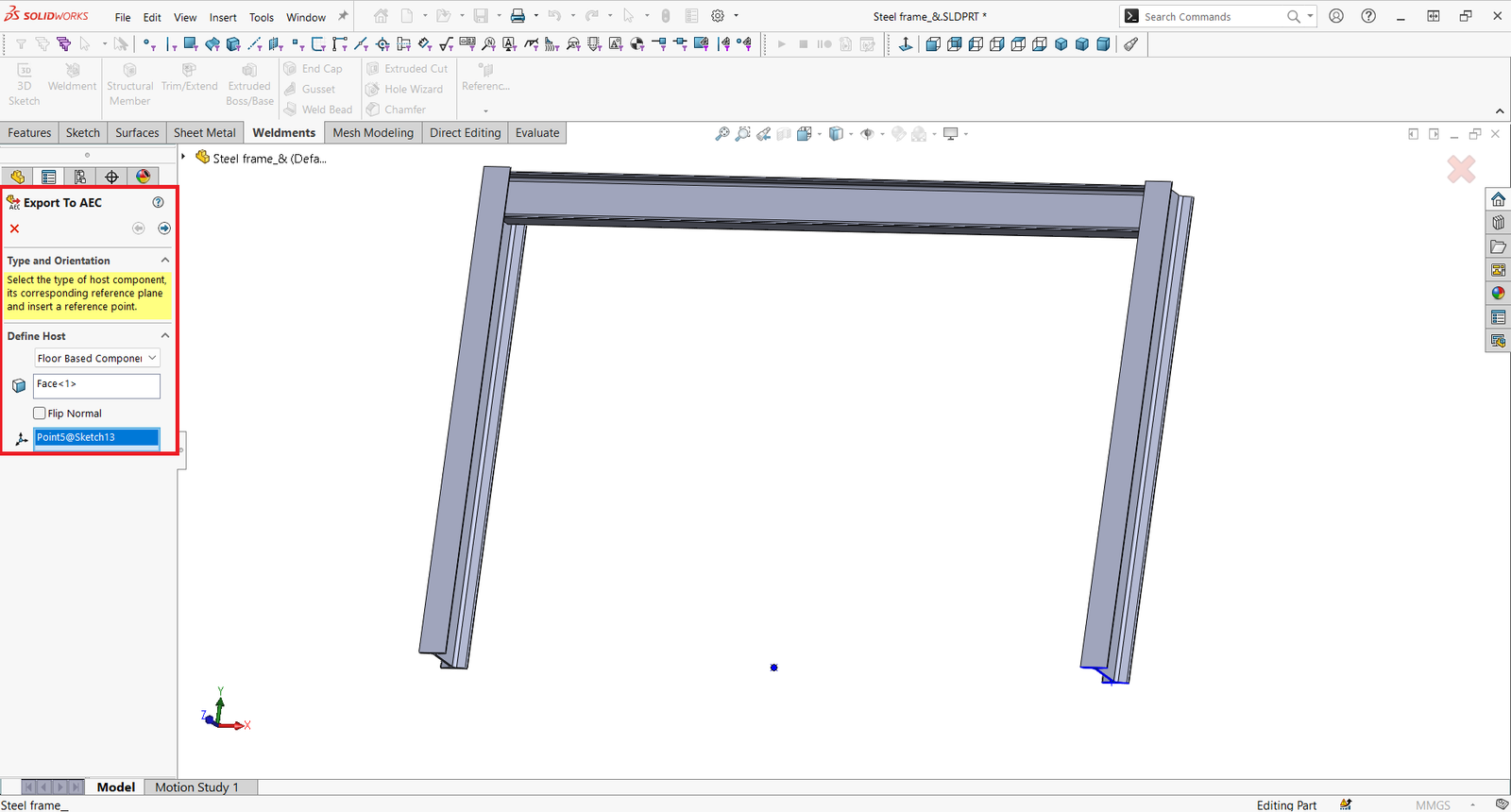Viewport: 1511px width, 812px height.
Task: Click the Next arrow in Export To AEC
Action: tap(164, 228)
